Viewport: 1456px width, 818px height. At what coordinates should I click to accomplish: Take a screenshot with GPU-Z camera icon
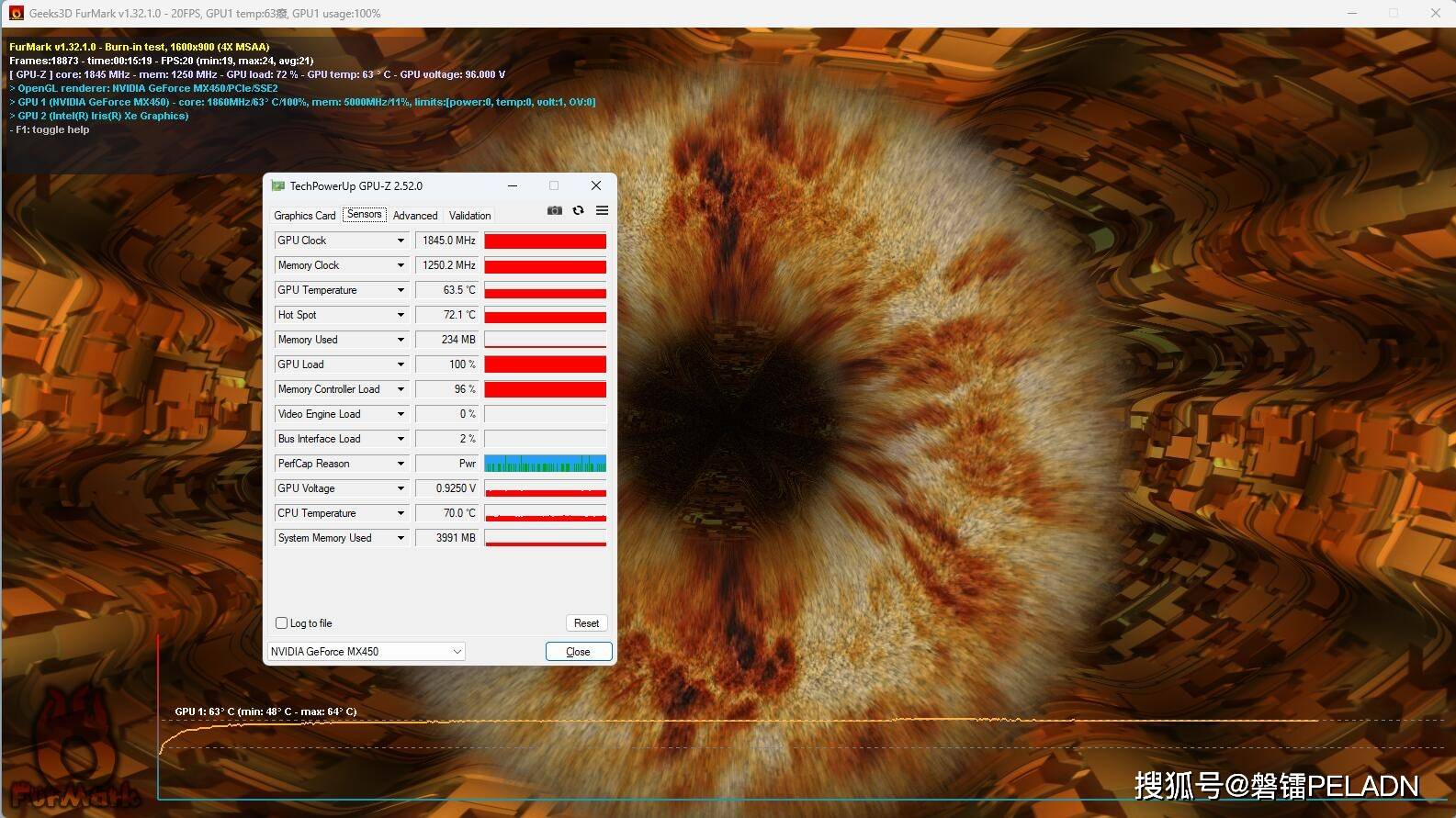pos(555,210)
